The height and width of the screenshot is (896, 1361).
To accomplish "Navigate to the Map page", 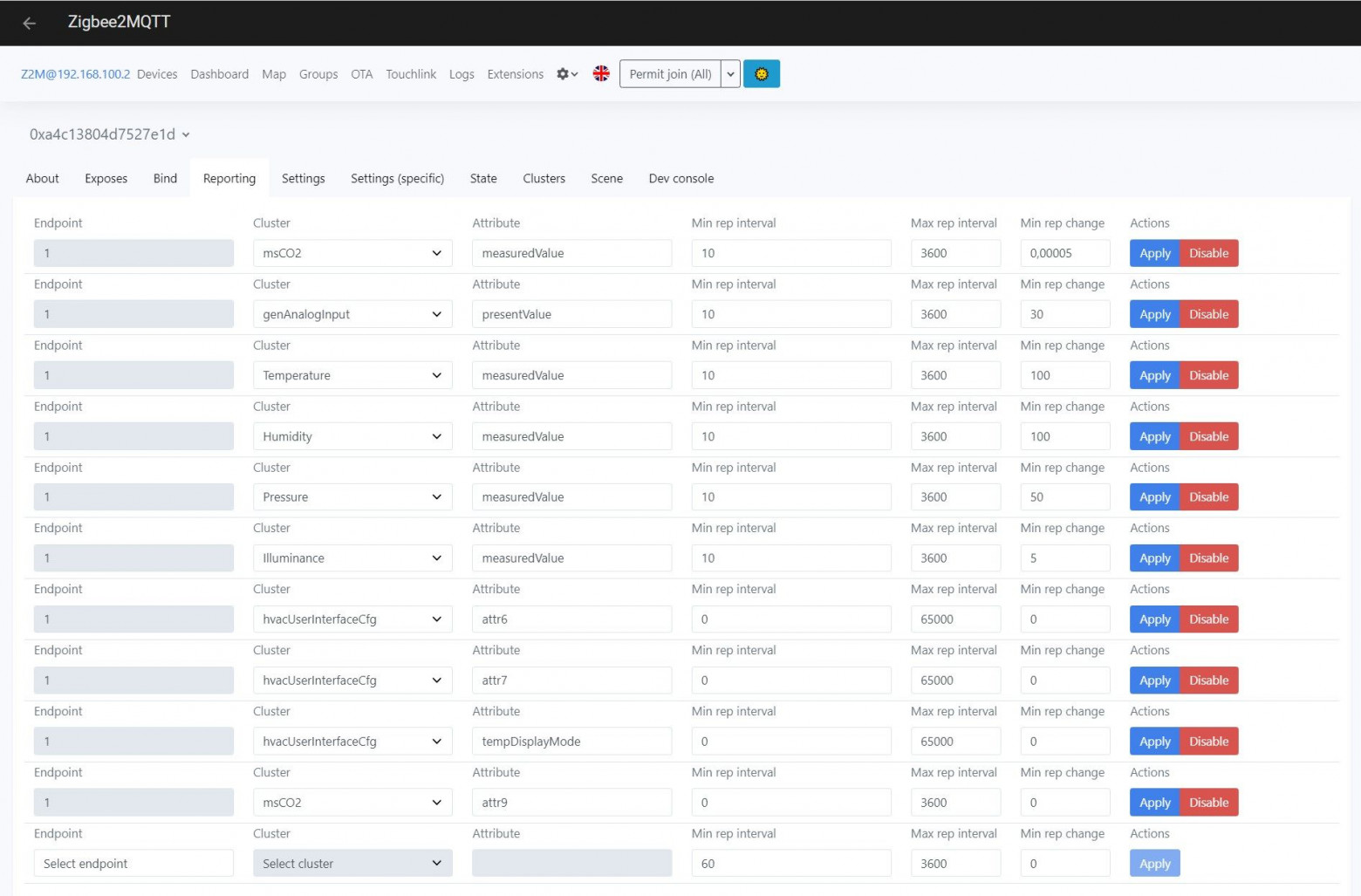I will click(274, 74).
